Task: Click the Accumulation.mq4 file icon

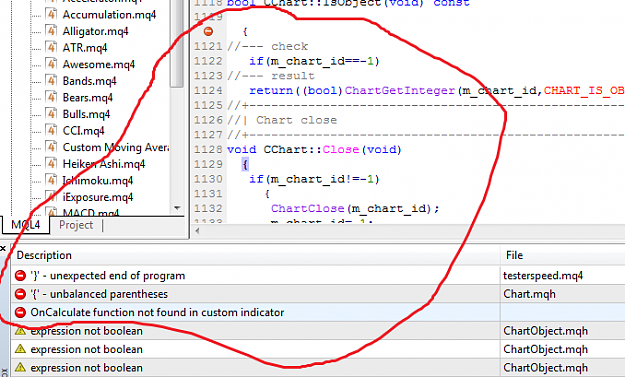Action: 51,14
